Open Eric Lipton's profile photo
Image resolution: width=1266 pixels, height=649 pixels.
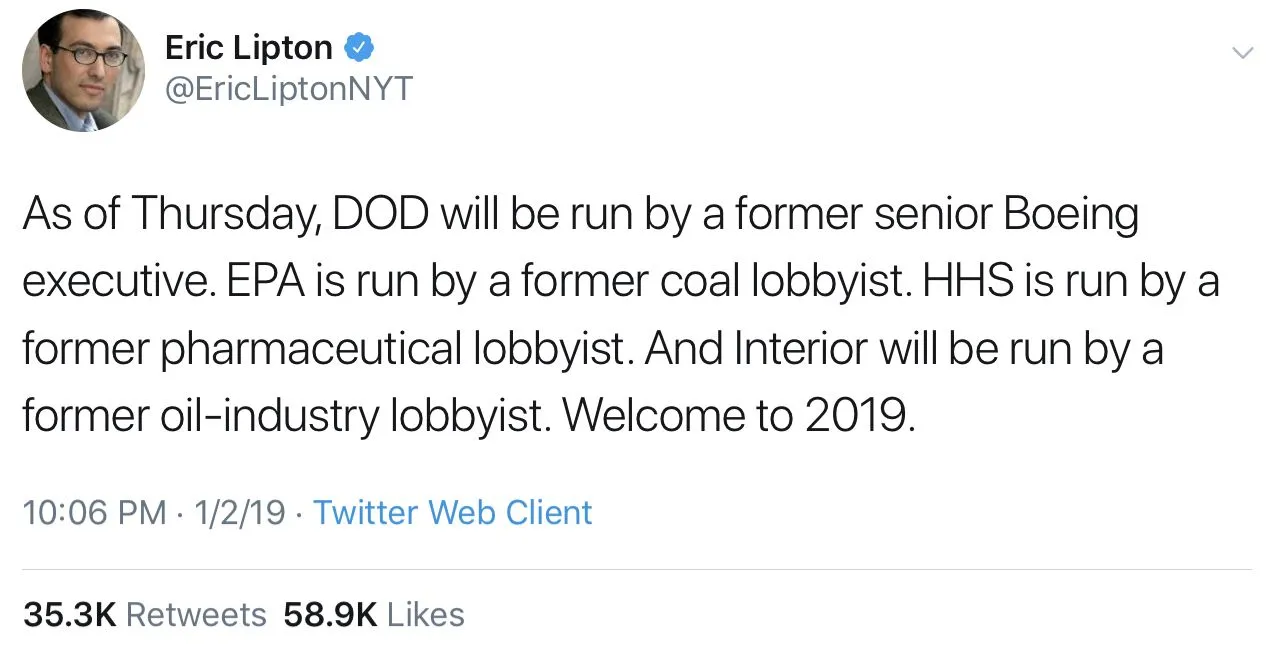point(83,70)
